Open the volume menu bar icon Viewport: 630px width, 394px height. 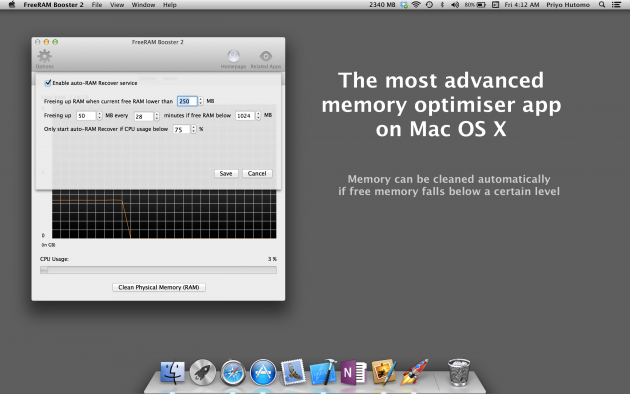pos(455,5)
